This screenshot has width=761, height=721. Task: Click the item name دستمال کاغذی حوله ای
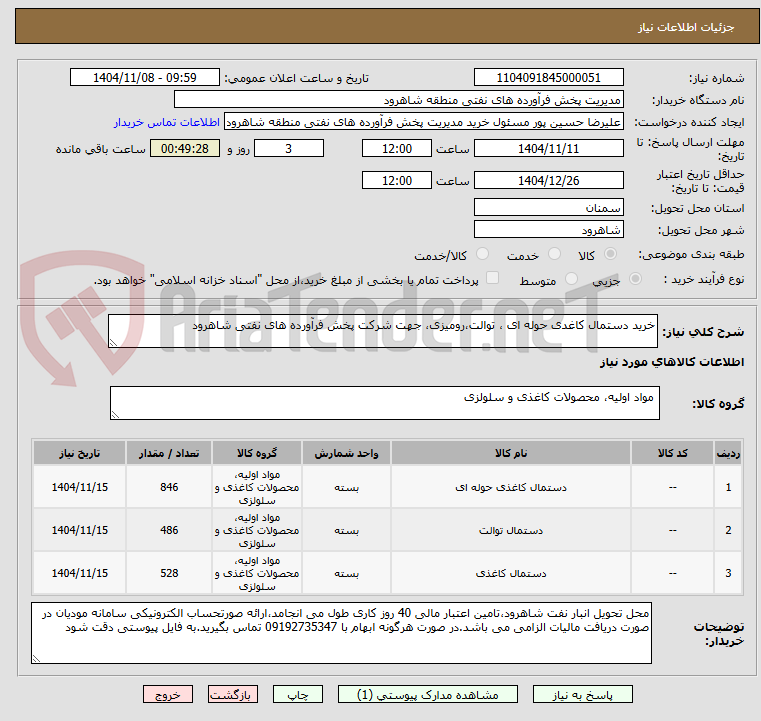coord(511,488)
